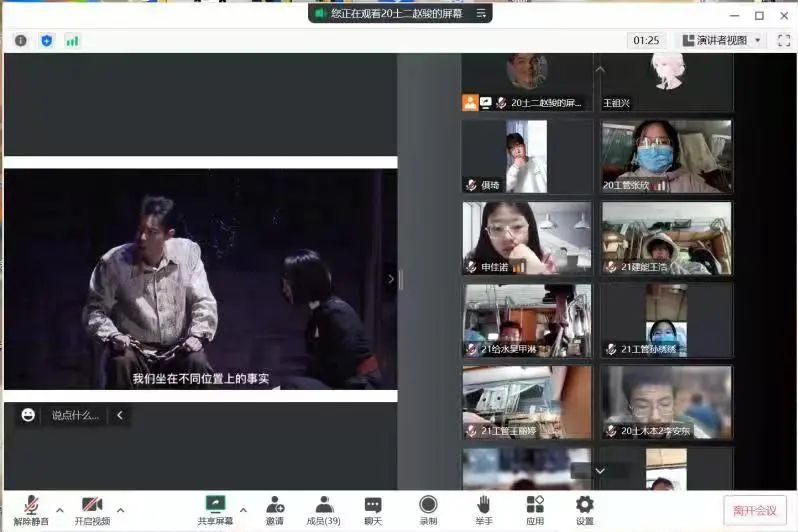Click the 说点什么 message input field
The width and height of the screenshot is (798, 532).
click(x=75, y=415)
